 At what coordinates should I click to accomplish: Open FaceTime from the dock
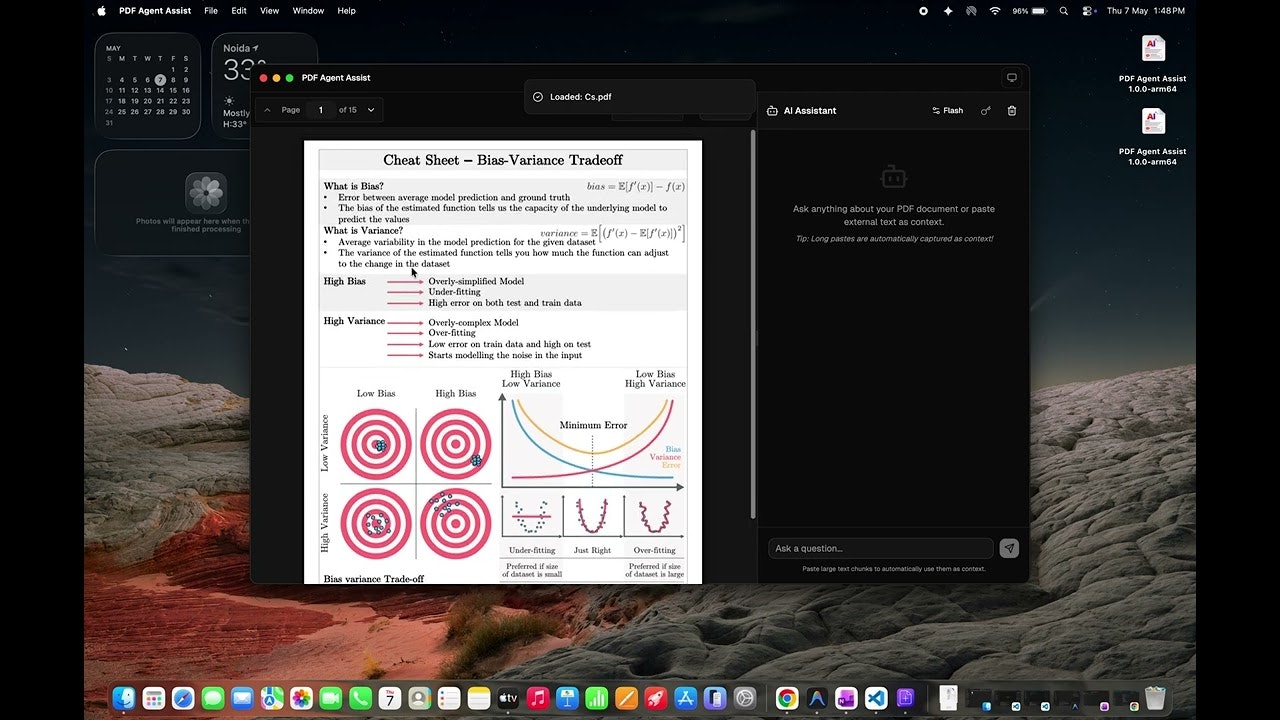coord(331,698)
